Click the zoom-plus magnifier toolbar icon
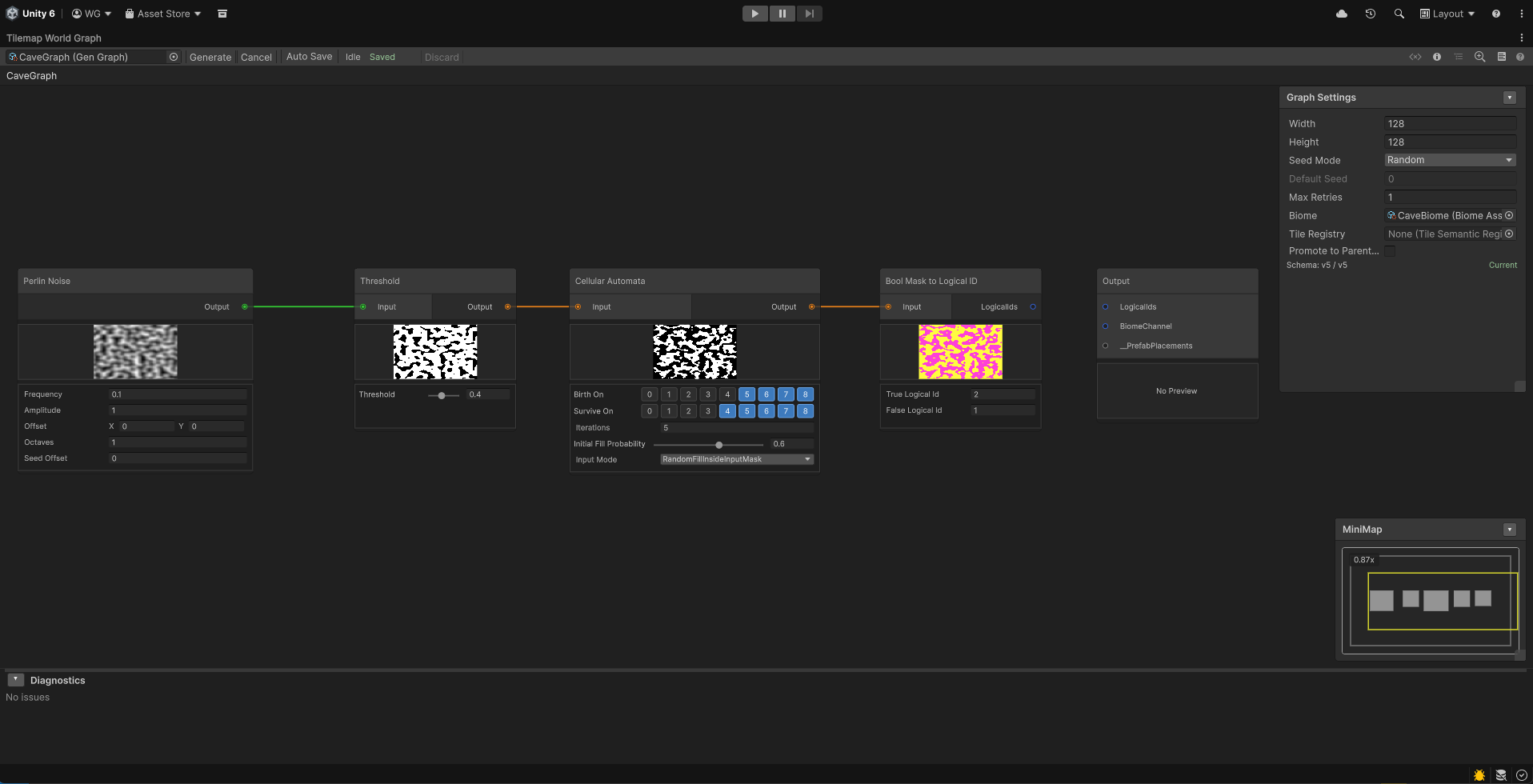 (x=1480, y=57)
